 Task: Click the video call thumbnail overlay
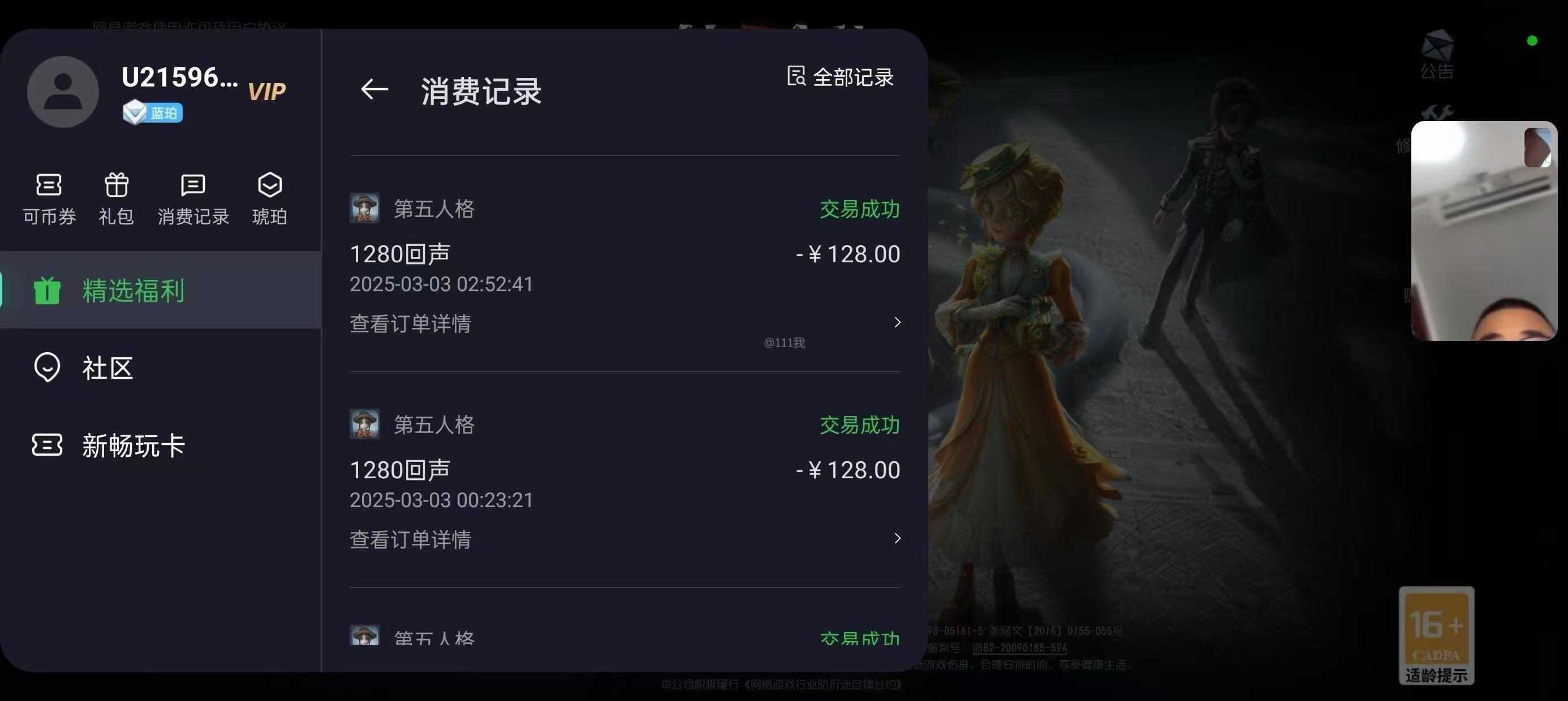point(1484,231)
